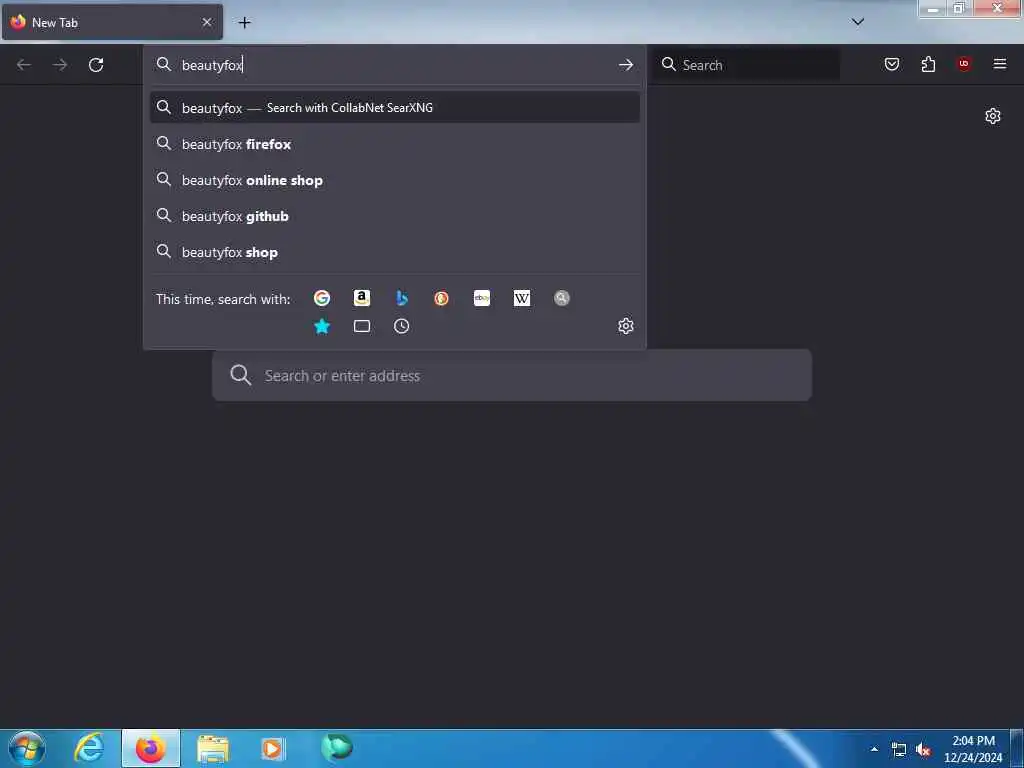Focus the toolbar Search box
The image size is (1024, 768).
(x=746, y=65)
